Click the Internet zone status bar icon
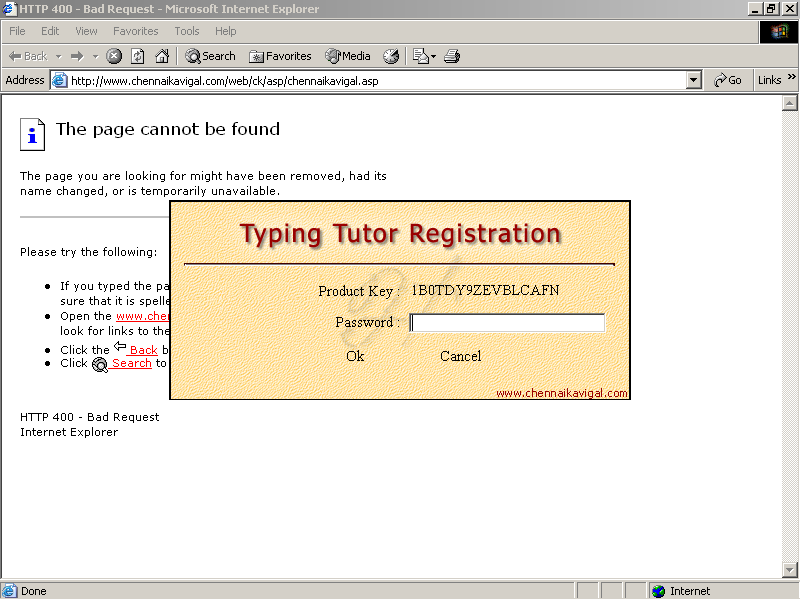 [659, 591]
